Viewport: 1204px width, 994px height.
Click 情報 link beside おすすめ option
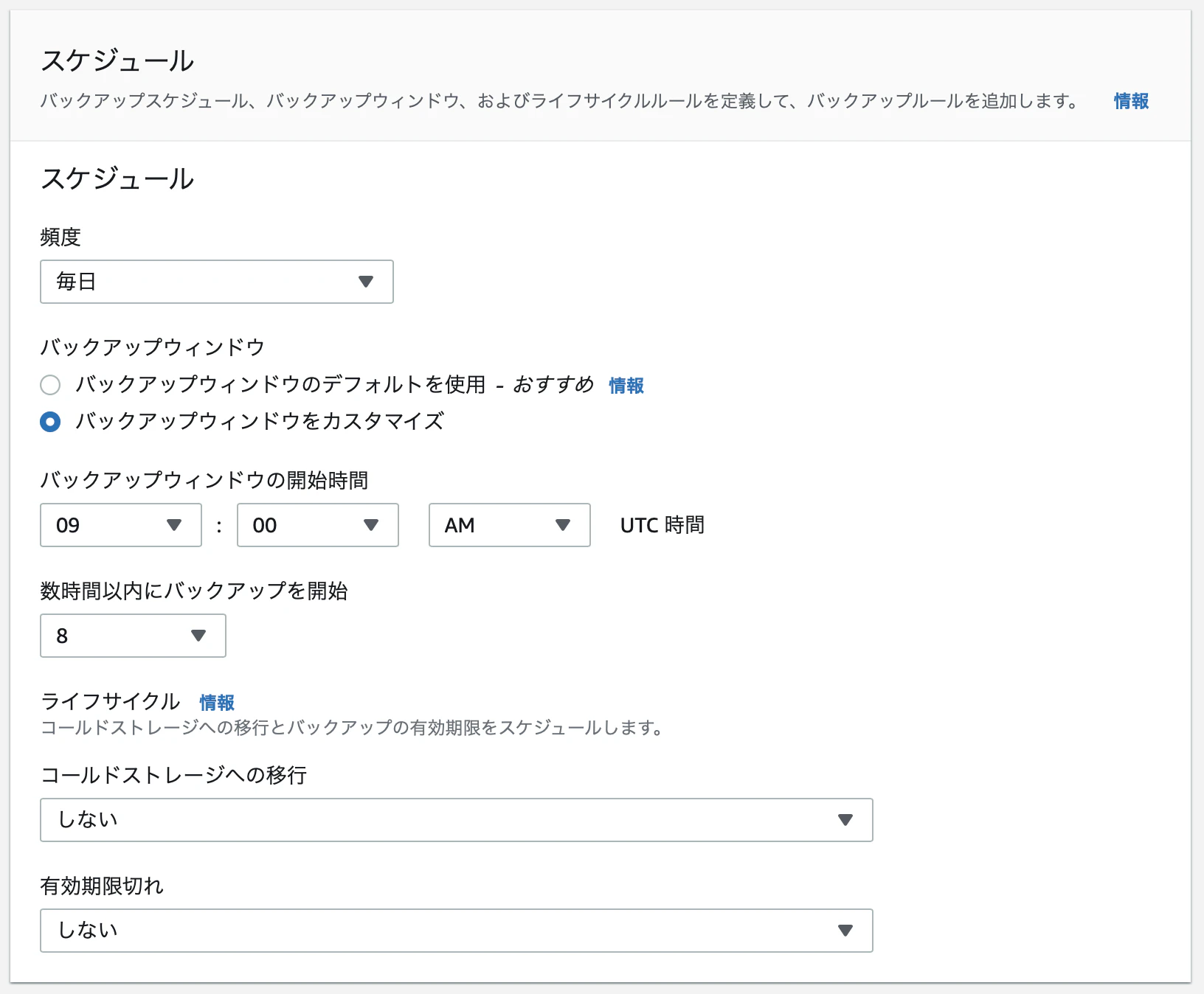(x=626, y=386)
